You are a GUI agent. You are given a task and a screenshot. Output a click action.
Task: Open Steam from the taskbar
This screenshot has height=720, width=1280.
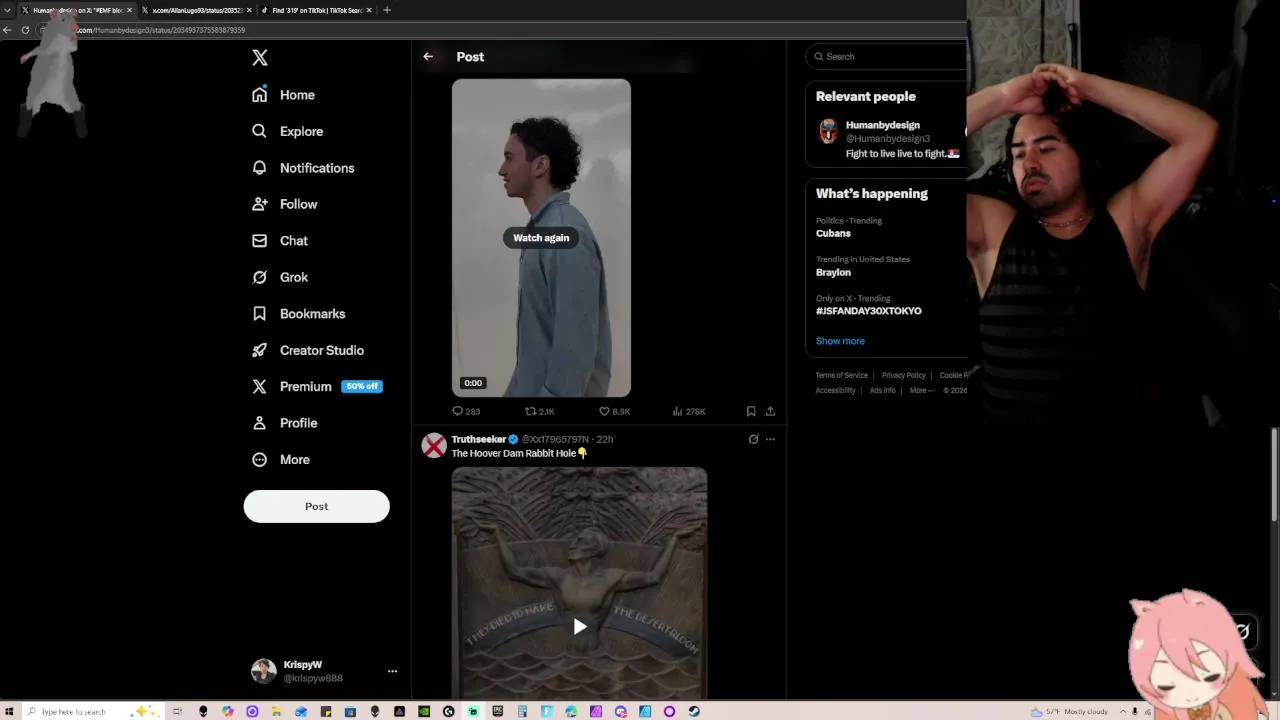click(x=694, y=712)
